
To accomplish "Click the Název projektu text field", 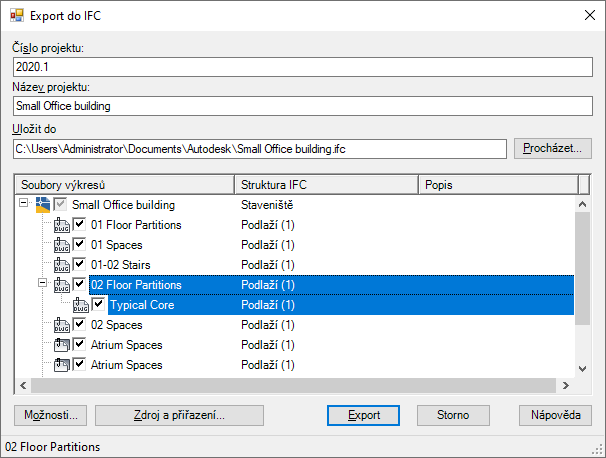I will 303,105.
